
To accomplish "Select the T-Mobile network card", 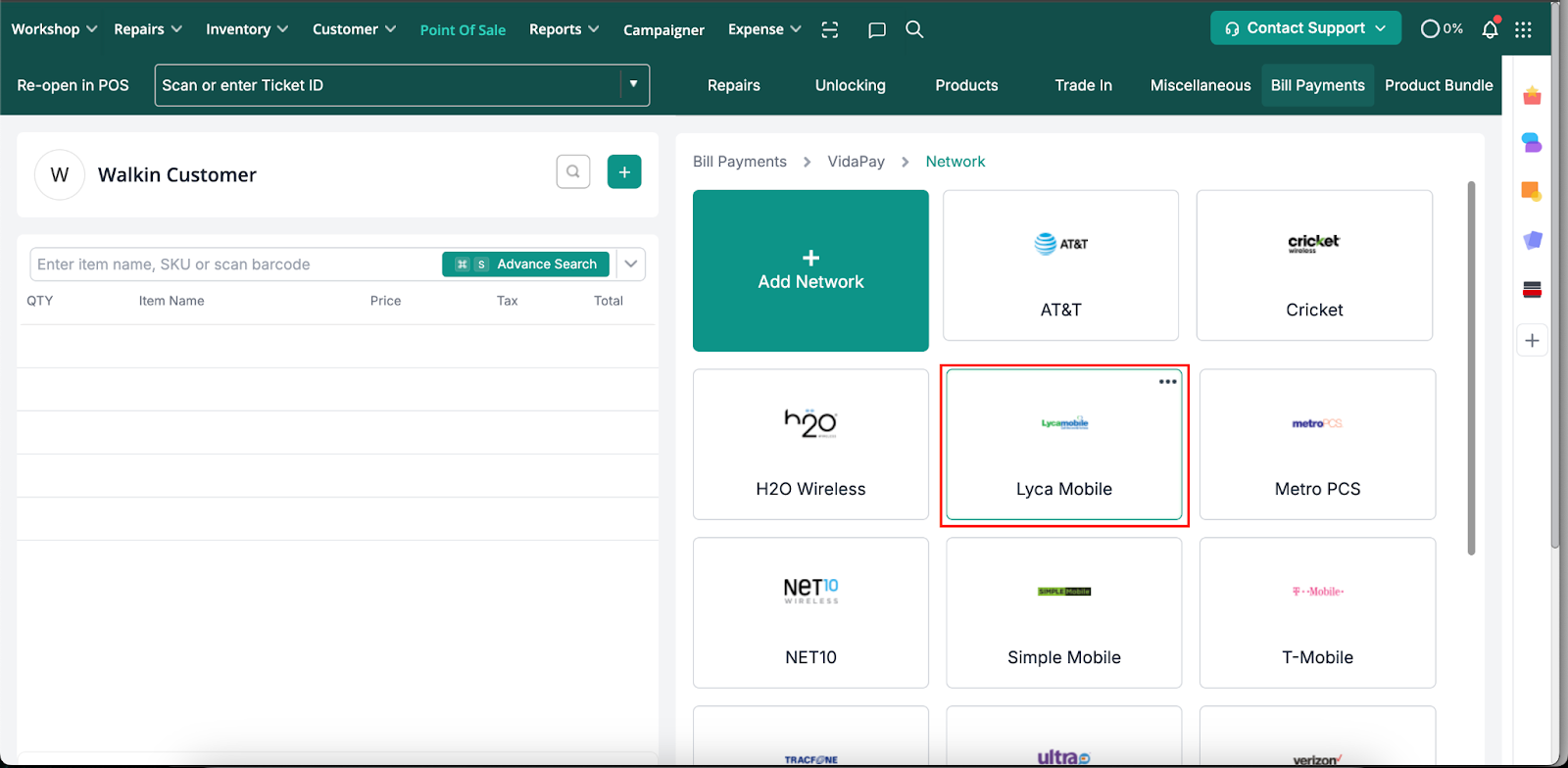I will click(1318, 612).
